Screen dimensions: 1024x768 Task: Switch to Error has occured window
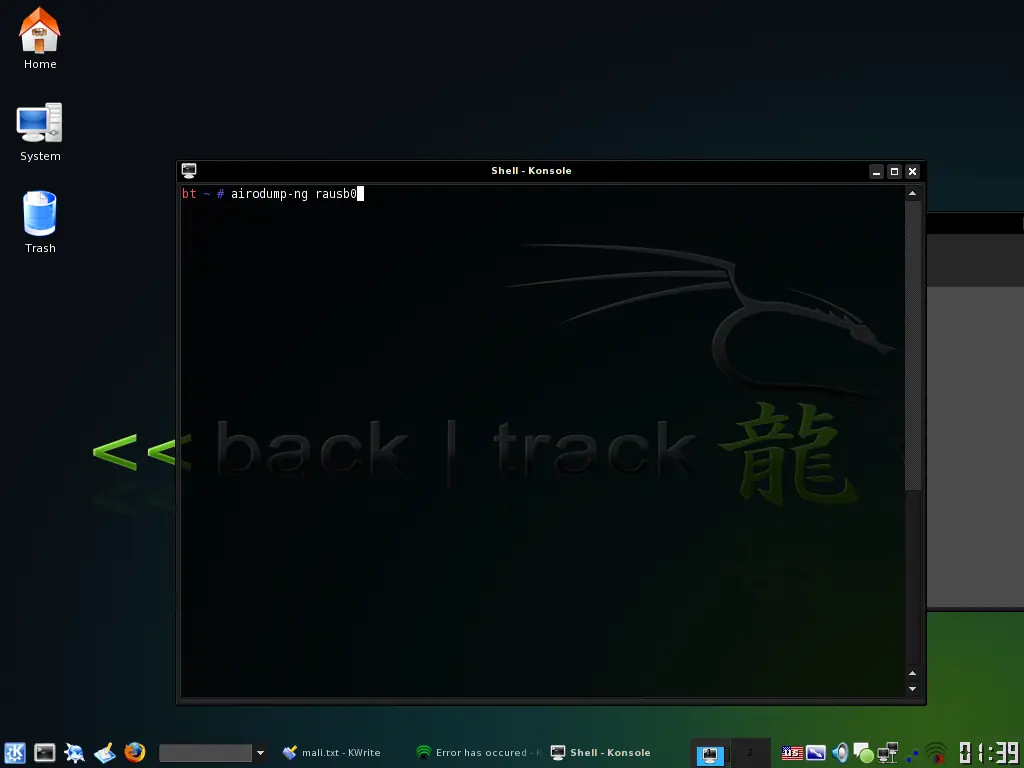480,752
